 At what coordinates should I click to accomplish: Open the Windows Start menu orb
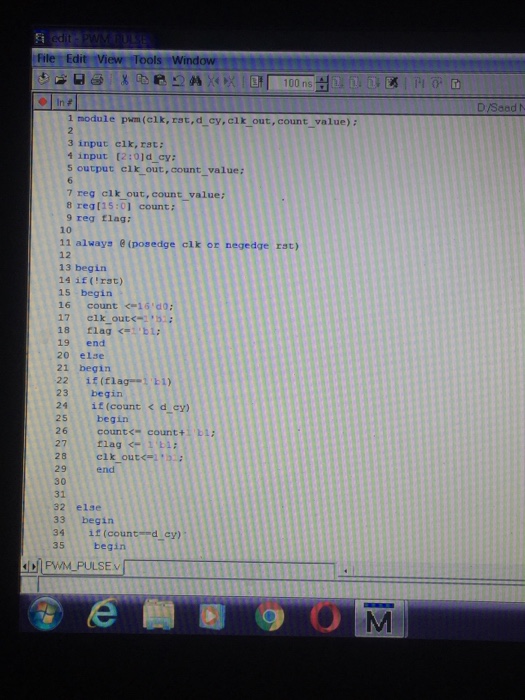[45, 614]
